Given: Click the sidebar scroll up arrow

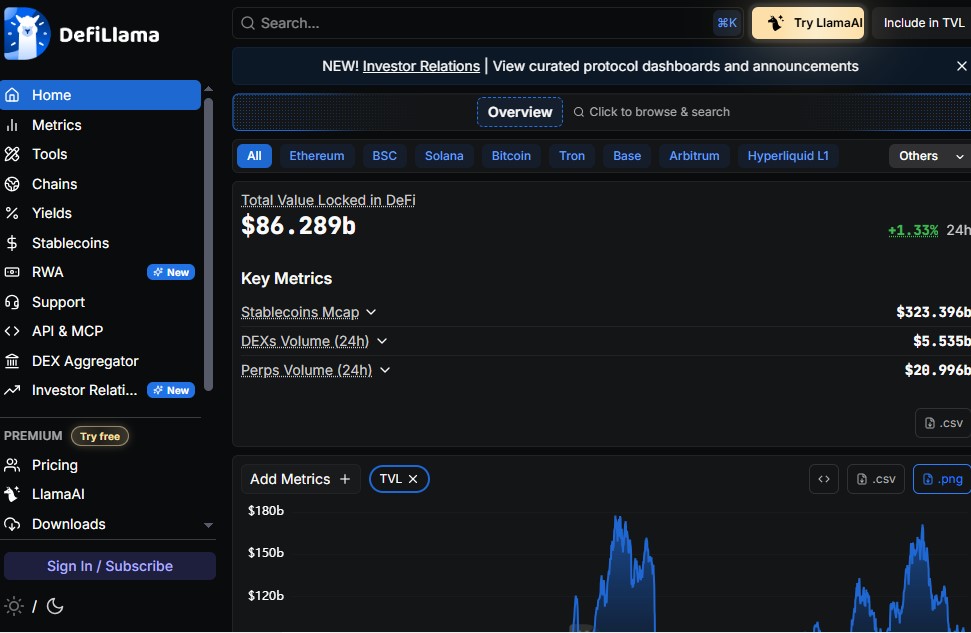Looking at the screenshot, I should tap(208, 89).
